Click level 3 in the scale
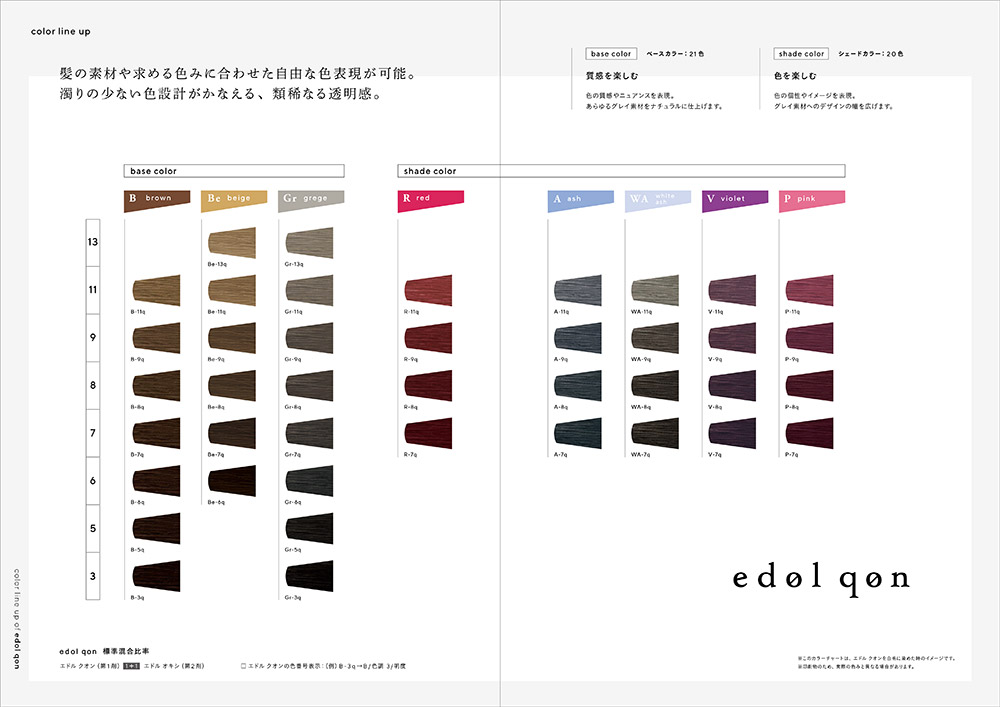 pos(93,576)
